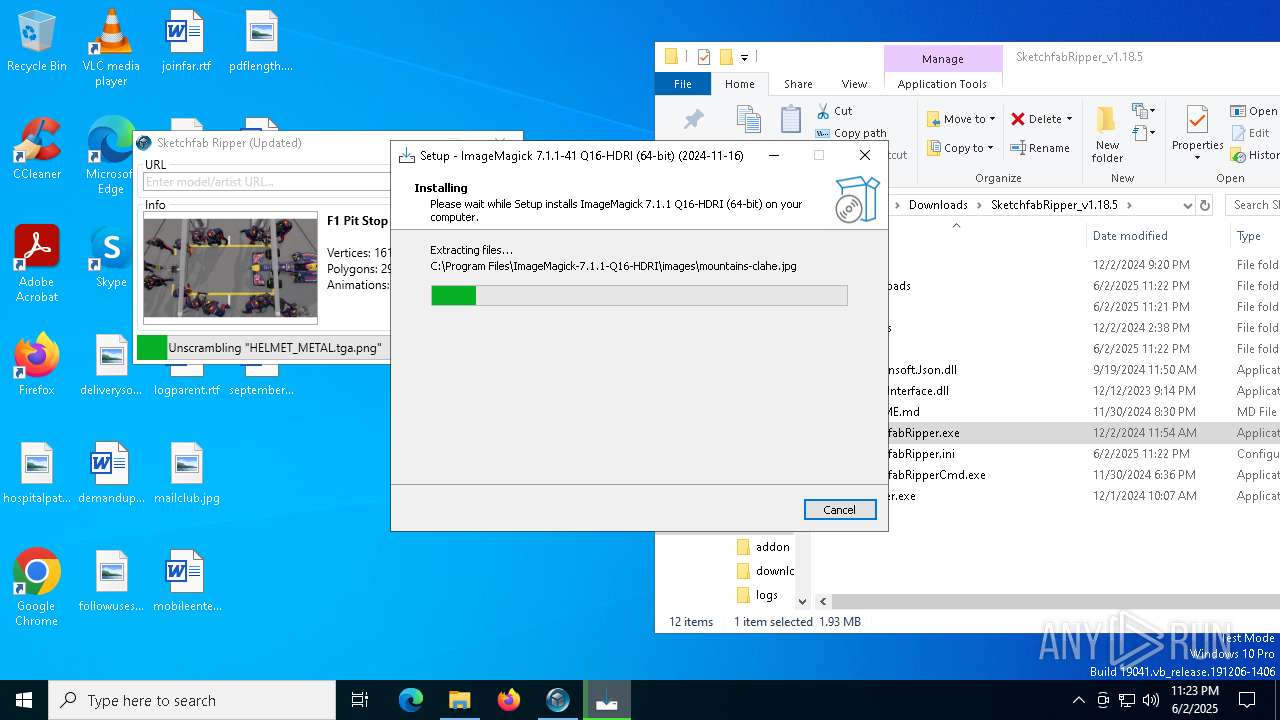Viewport: 1280px width, 720px height.
Task: Select mailclub.jpg on the desktop
Action: [186, 472]
